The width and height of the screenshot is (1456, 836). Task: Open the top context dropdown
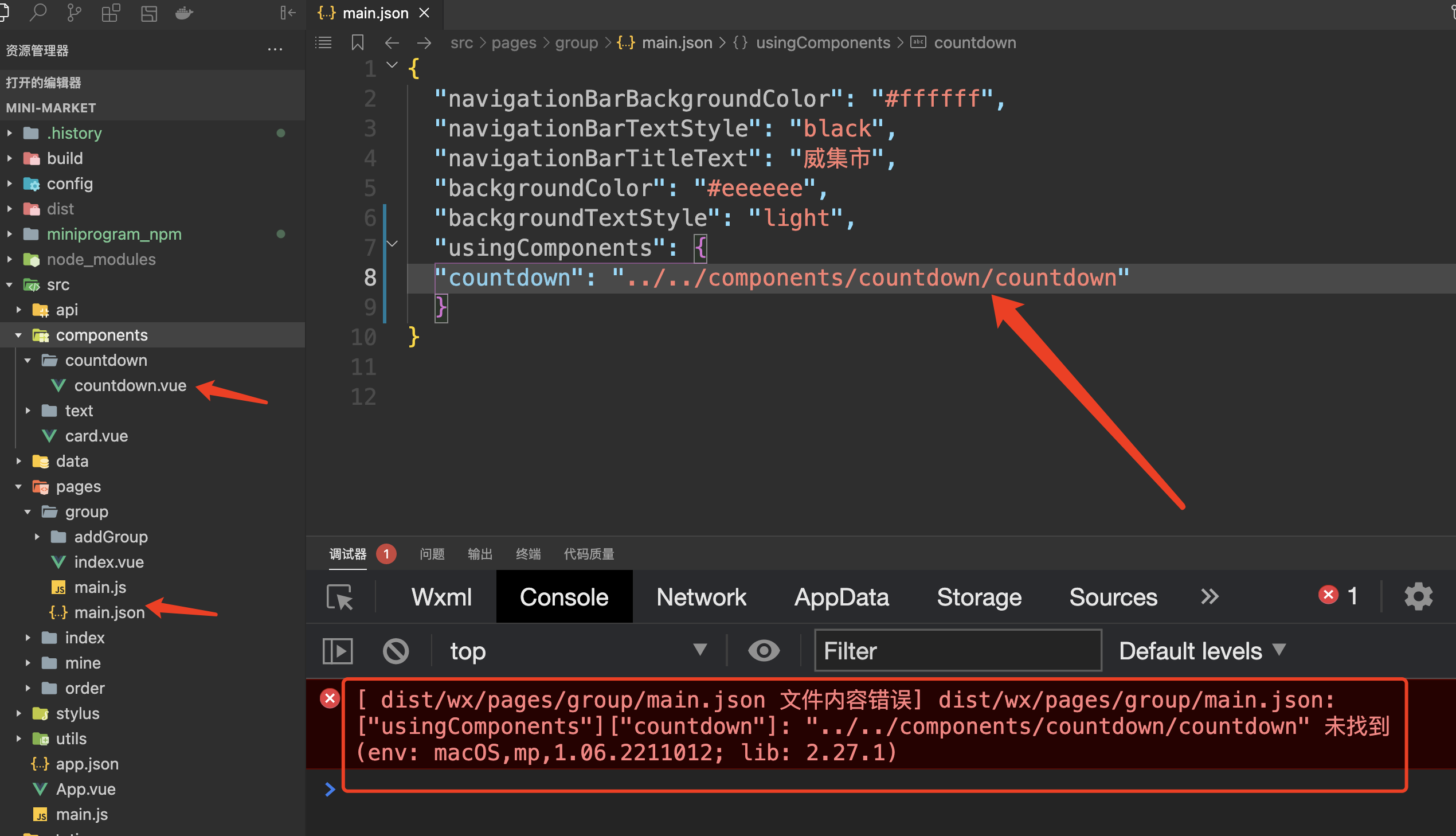577,651
